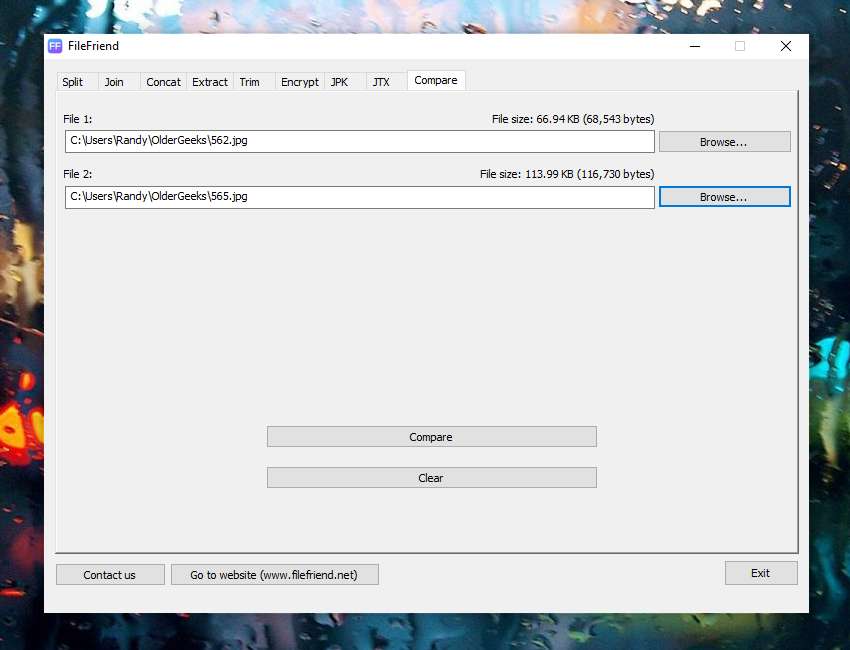Exit the FileFriend application
Viewport: 850px width, 650px height.
coord(761,573)
